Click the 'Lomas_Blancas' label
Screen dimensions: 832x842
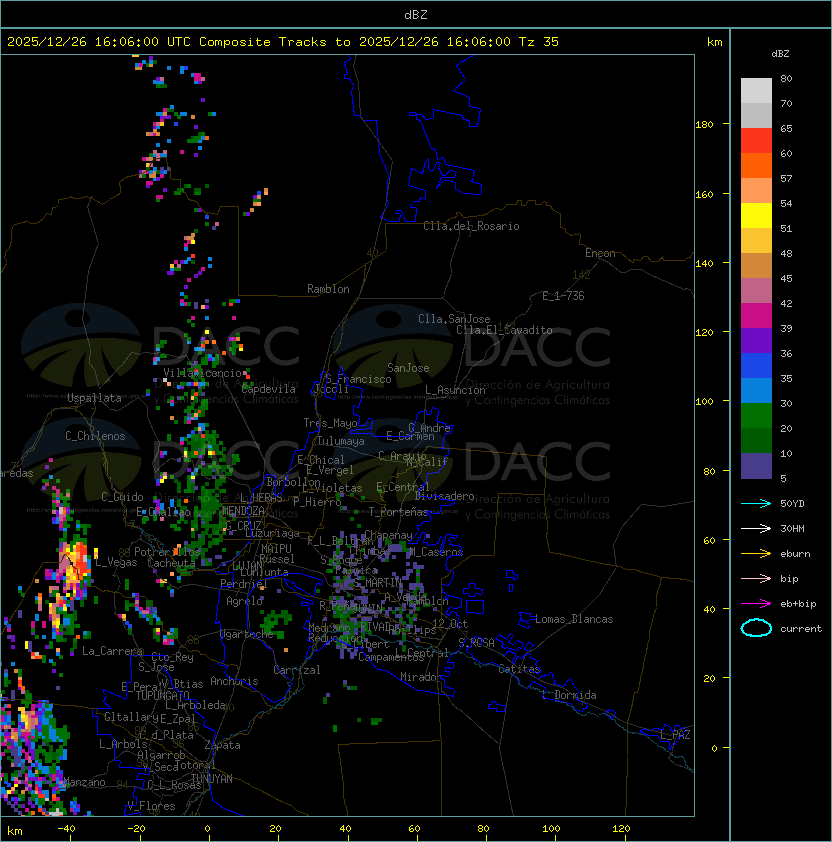[x=574, y=619]
